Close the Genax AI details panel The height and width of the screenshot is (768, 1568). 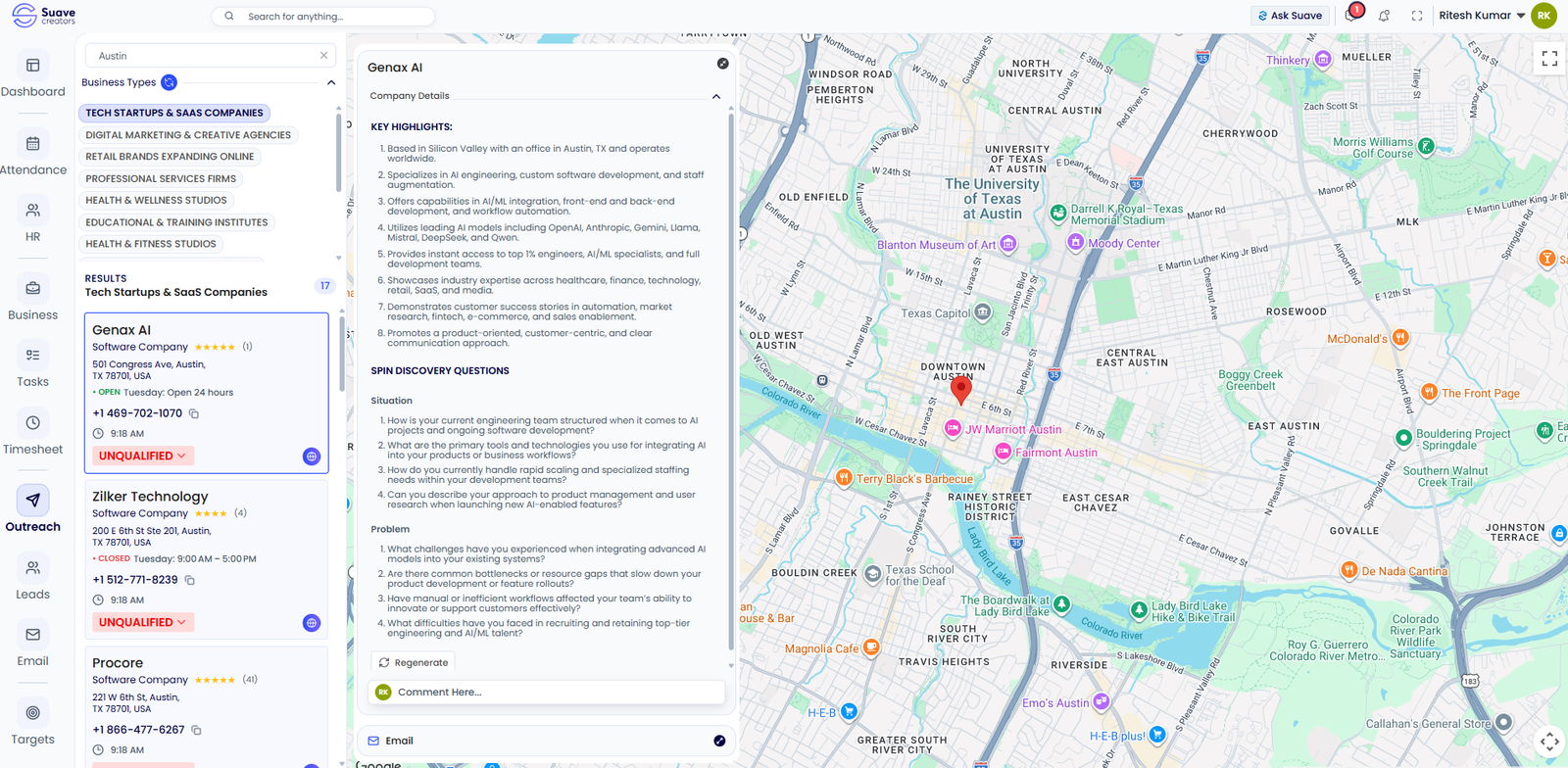(x=723, y=64)
